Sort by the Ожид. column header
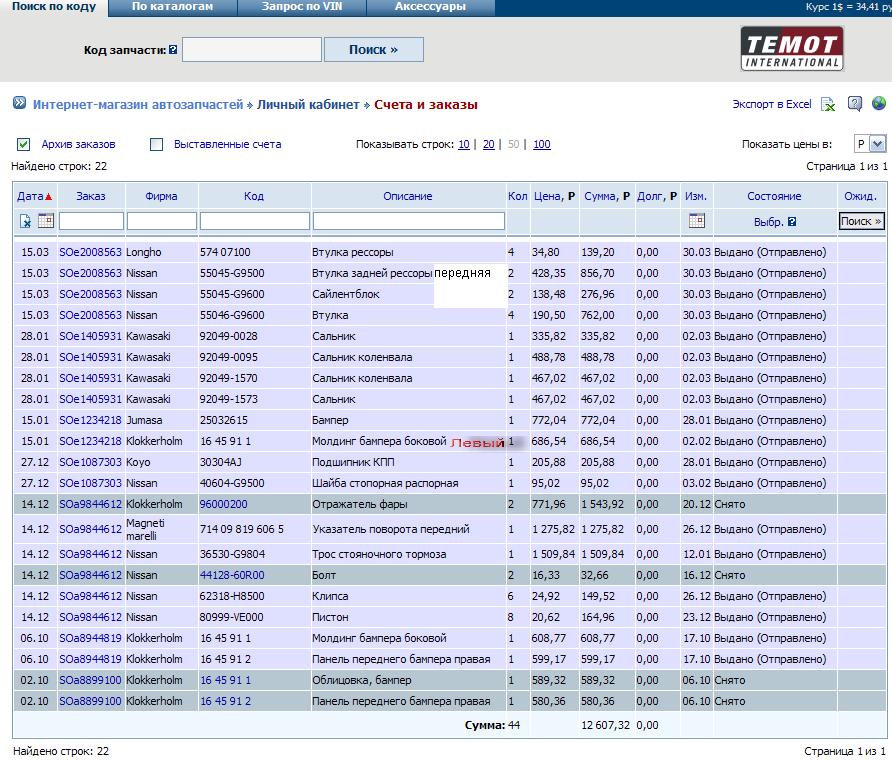 pyautogui.click(x=860, y=196)
